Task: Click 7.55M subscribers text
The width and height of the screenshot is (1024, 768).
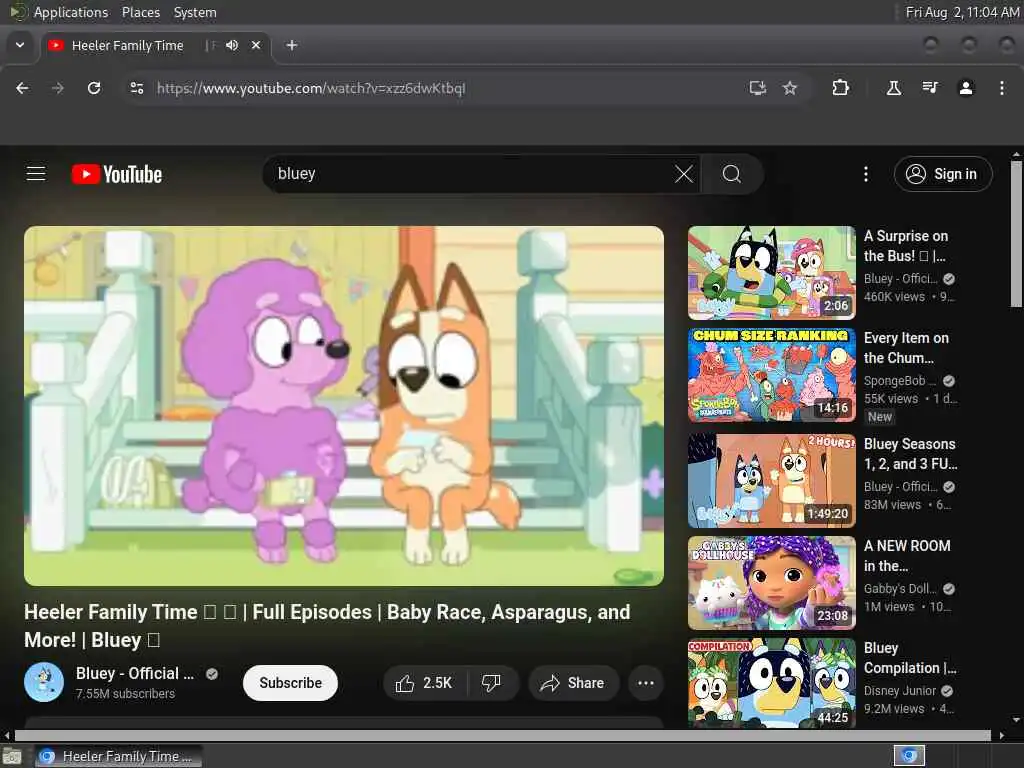Action: pos(125,694)
